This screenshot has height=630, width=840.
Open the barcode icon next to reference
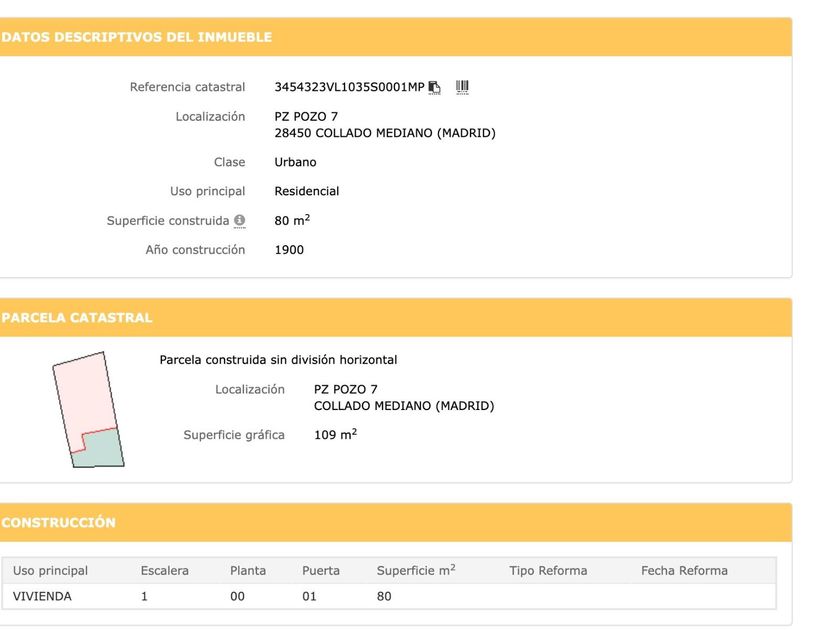tap(462, 87)
